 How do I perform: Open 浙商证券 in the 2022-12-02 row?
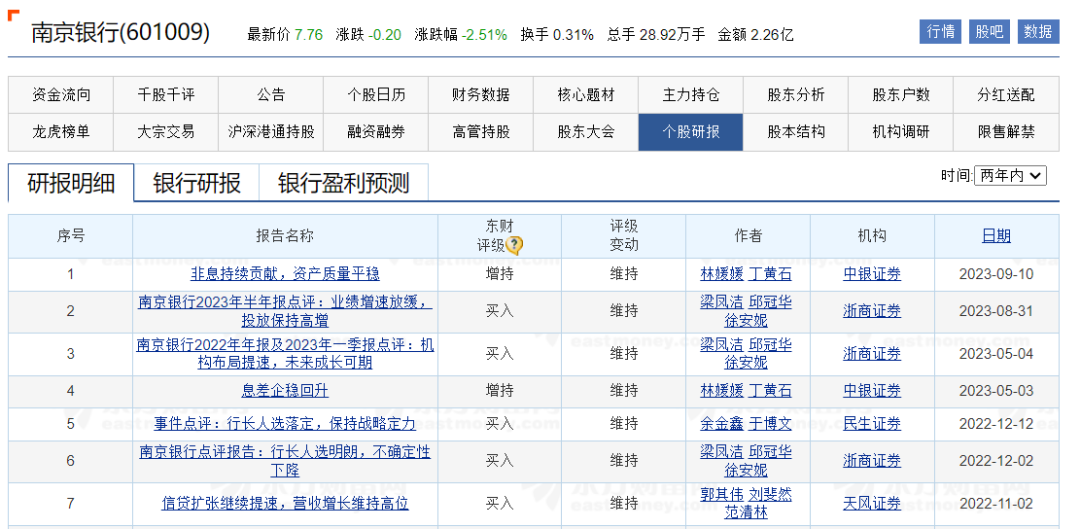click(x=872, y=461)
